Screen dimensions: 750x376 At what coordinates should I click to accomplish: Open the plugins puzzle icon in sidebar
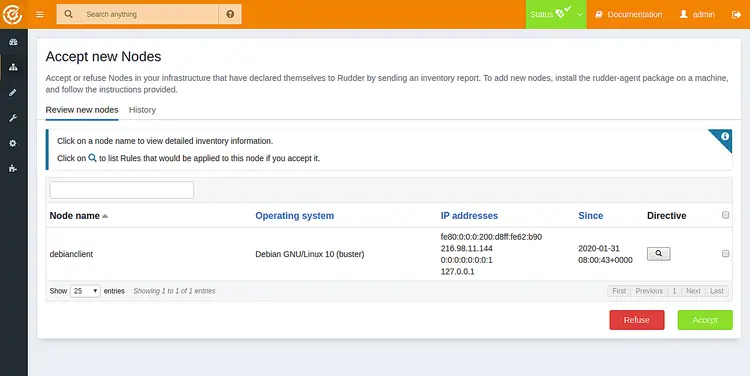13,168
